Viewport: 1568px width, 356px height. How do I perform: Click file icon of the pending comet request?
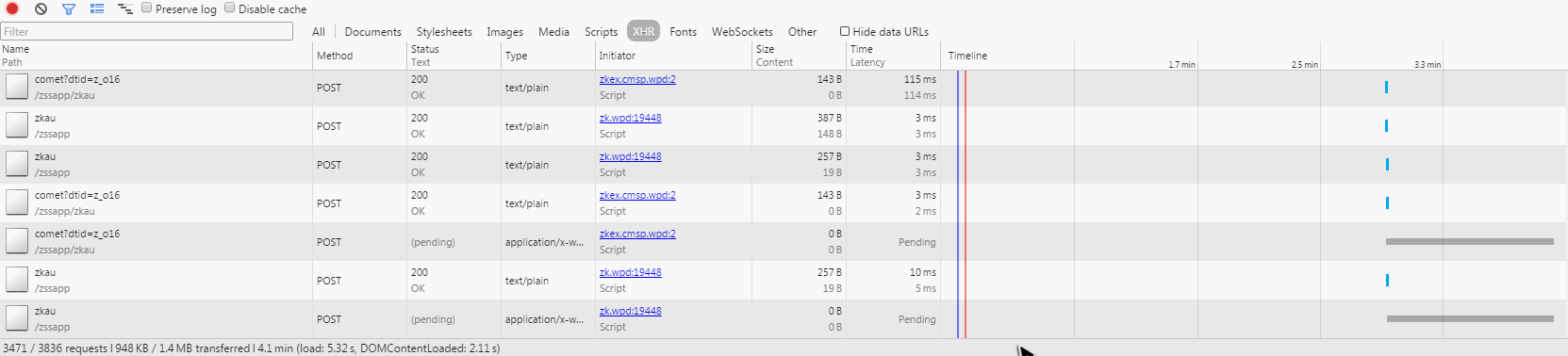click(x=17, y=241)
